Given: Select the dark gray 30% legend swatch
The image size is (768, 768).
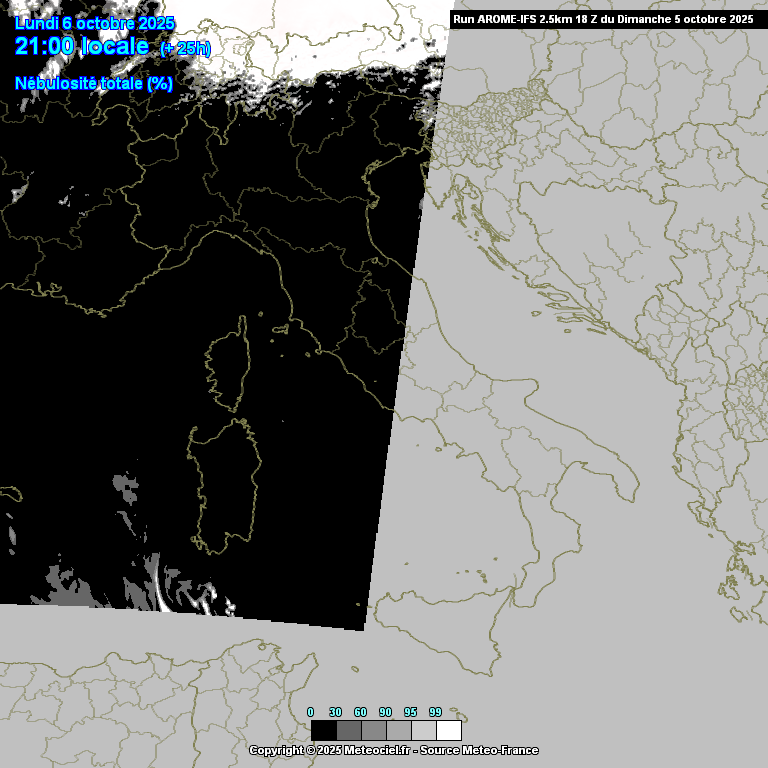Looking at the screenshot, I should click(348, 730).
